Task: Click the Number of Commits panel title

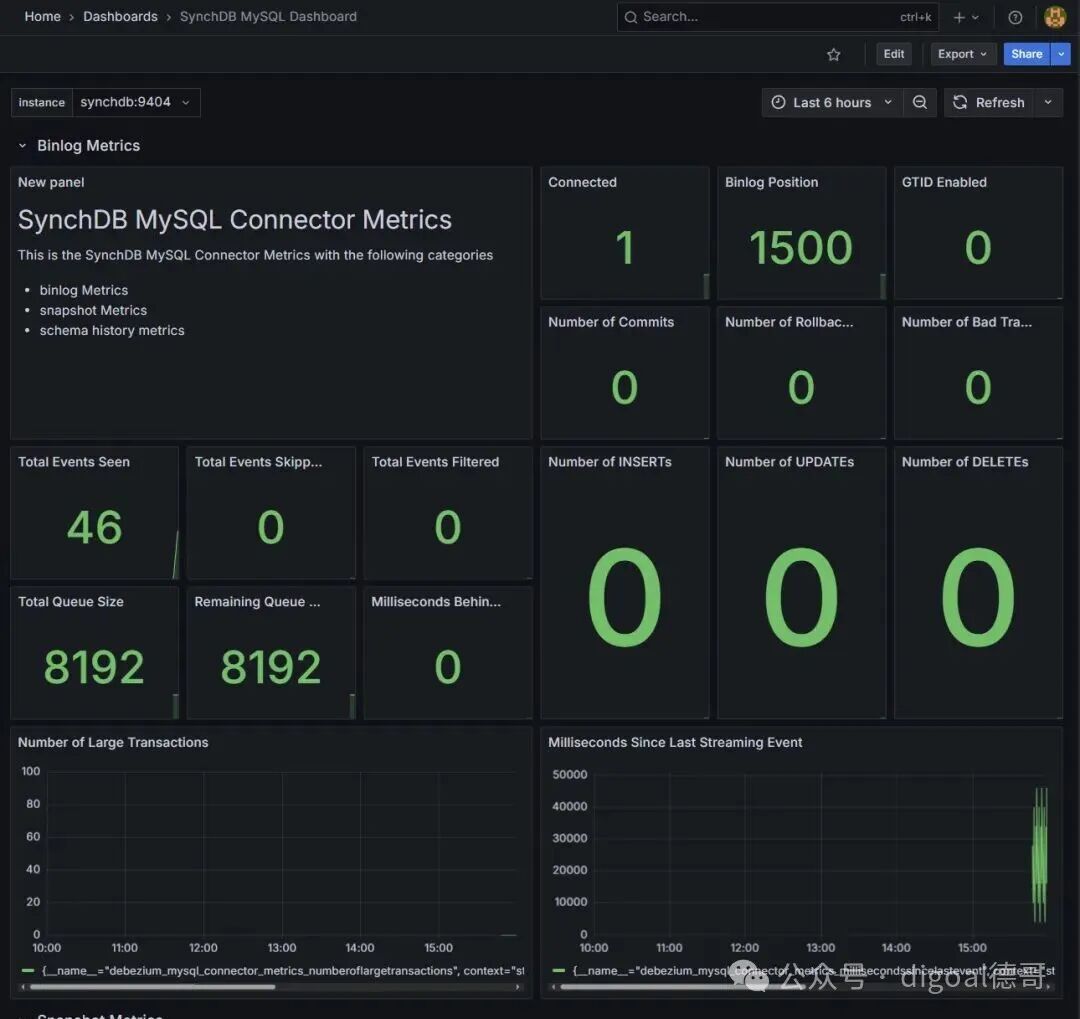Action: click(611, 322)
